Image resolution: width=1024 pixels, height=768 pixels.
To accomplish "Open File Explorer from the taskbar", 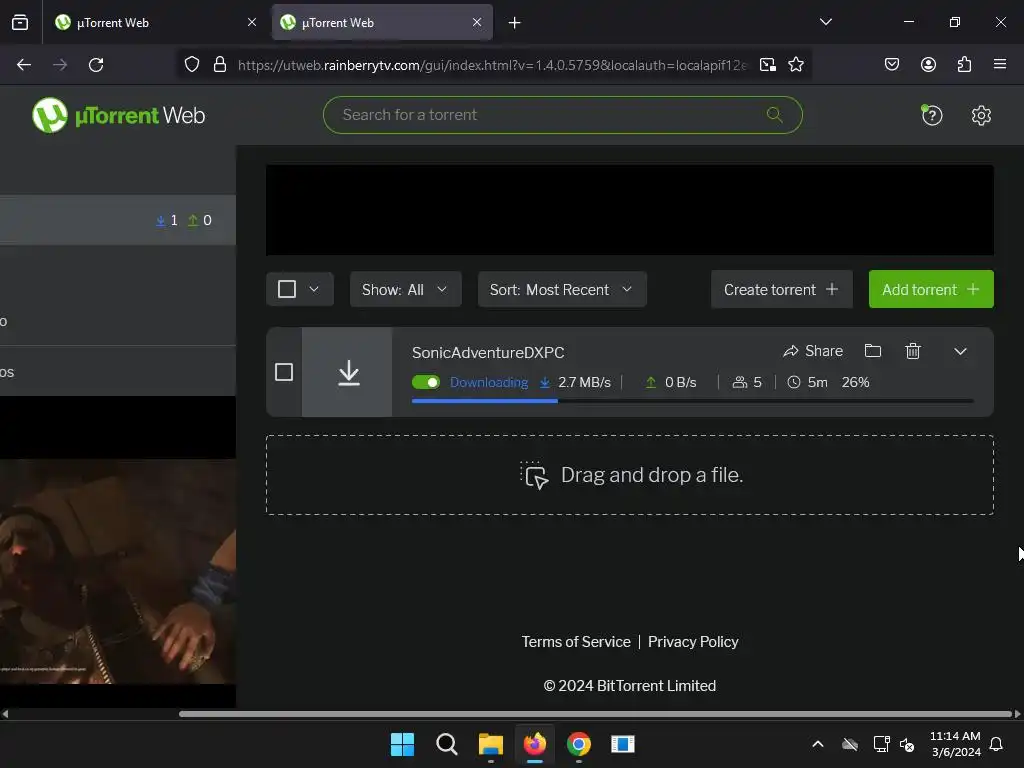I will (x=490, y=744).
